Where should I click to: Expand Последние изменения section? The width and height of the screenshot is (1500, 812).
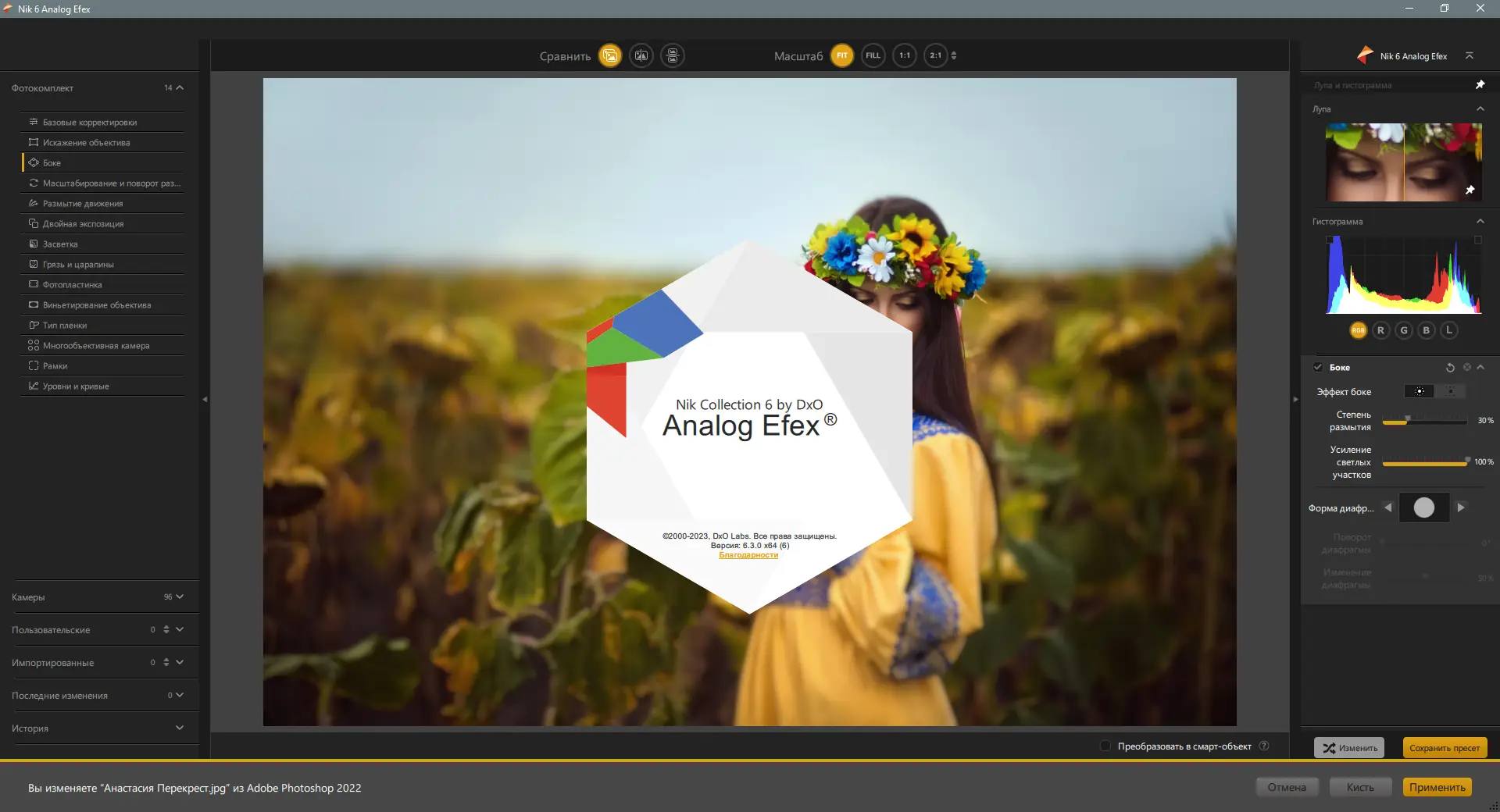pyautogui.click(x=180, y=695)
